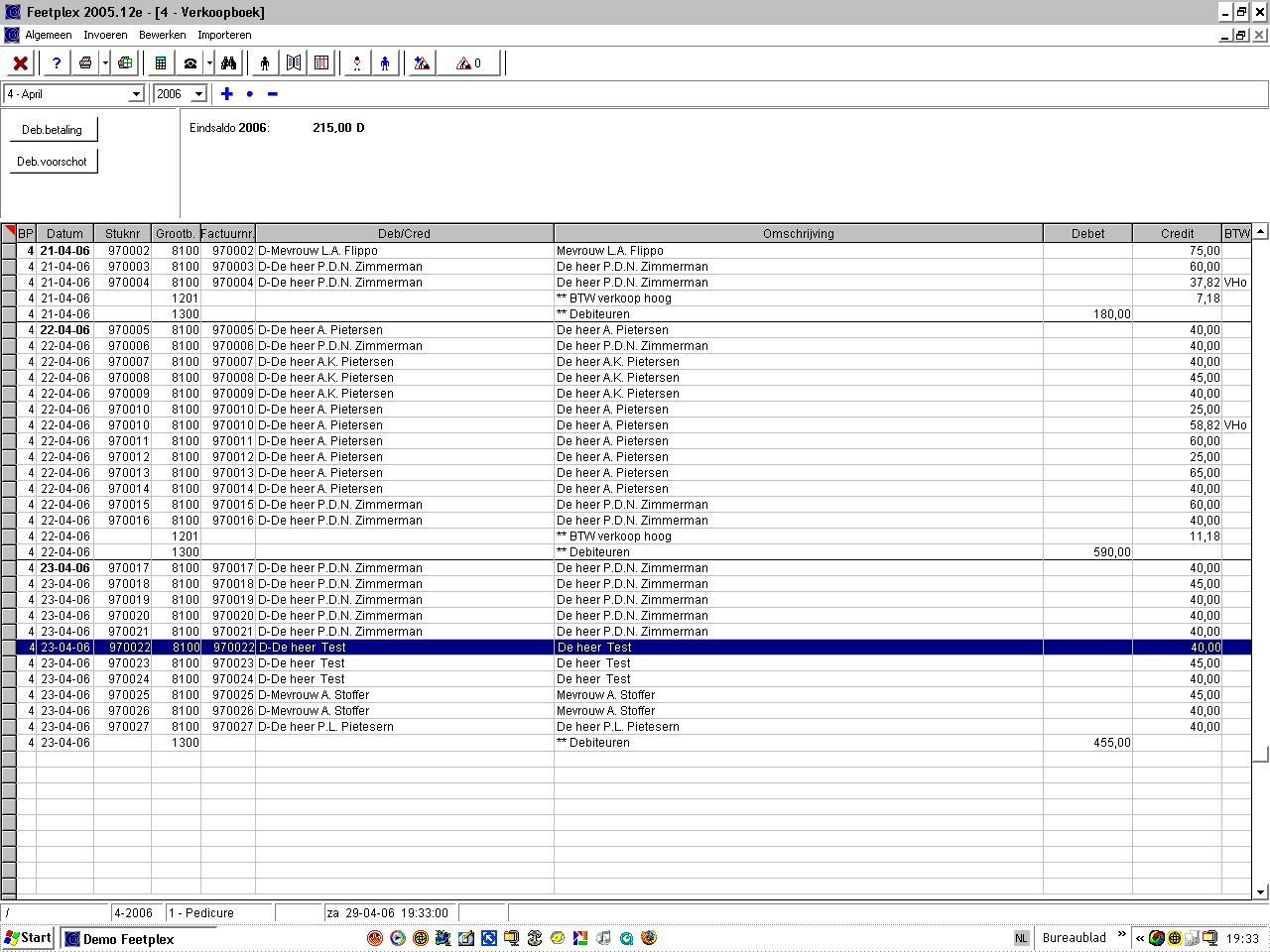Expand the month dropdown showing 4 - April
The image size is (1270, 952).
pos(136,94)
